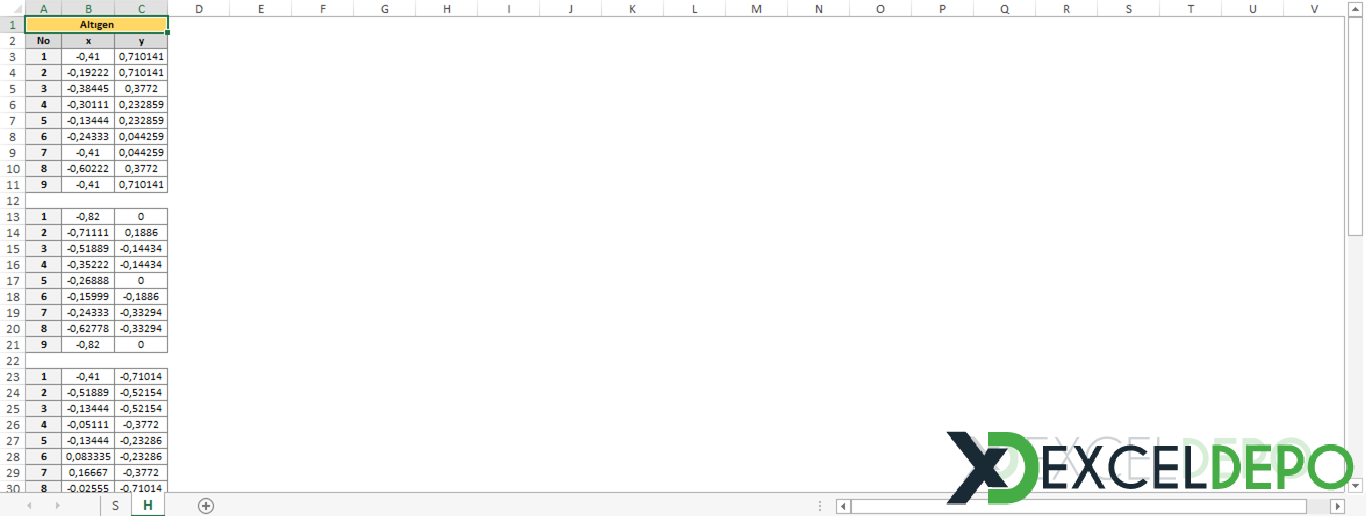Click the vertical scrollbar up arrow
Image resolution: width=1366 pixels, height=516 pixels.
(1356, 9)
